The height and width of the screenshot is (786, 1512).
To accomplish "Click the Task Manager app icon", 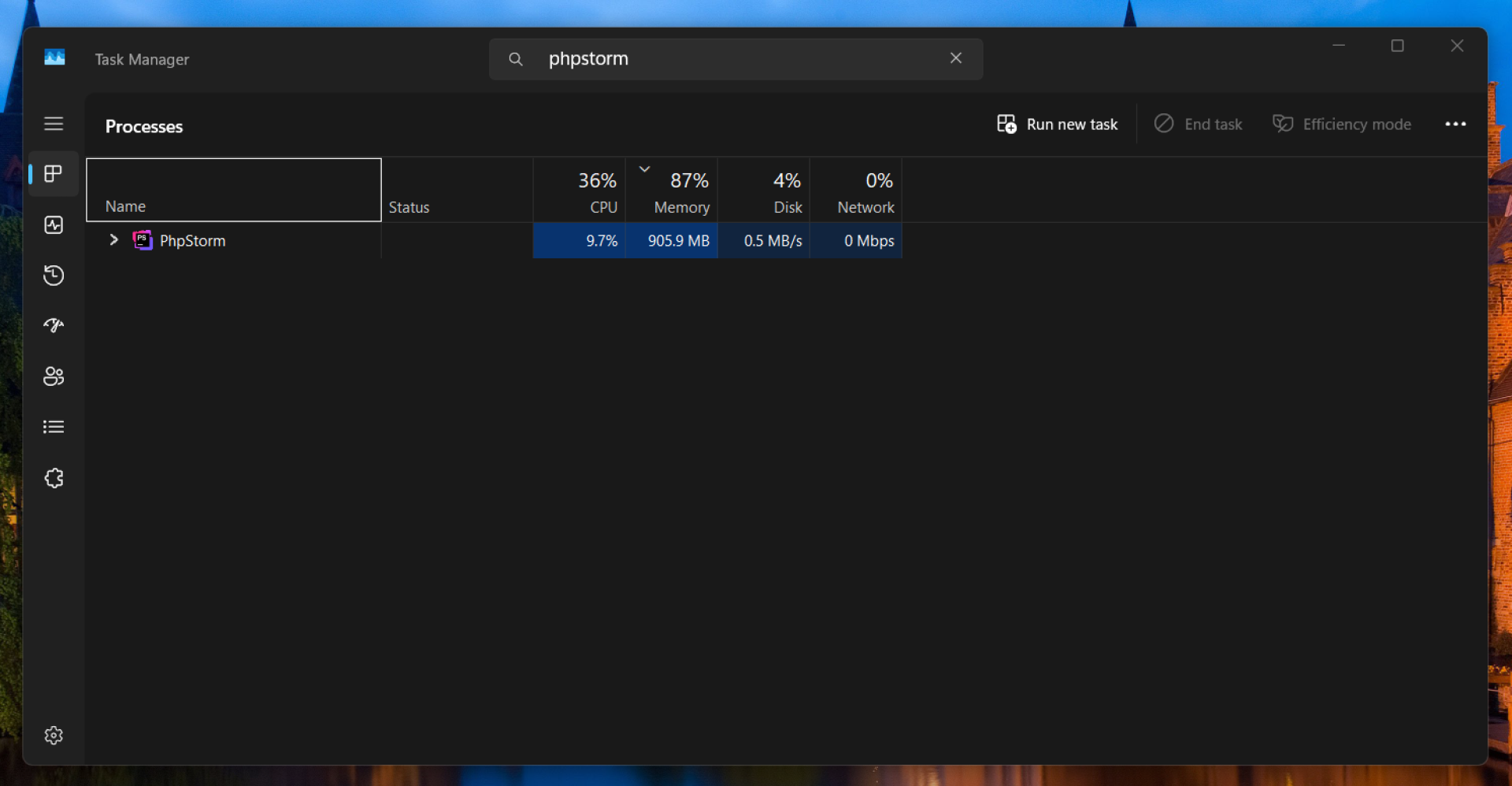I will click(54, 58).
